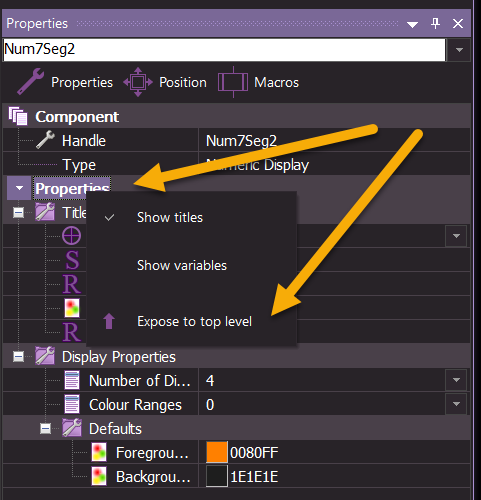The height and width of the screenshot is (500, 481).
Task: Click the dark Background colour swatch
Action: [217, 476]
